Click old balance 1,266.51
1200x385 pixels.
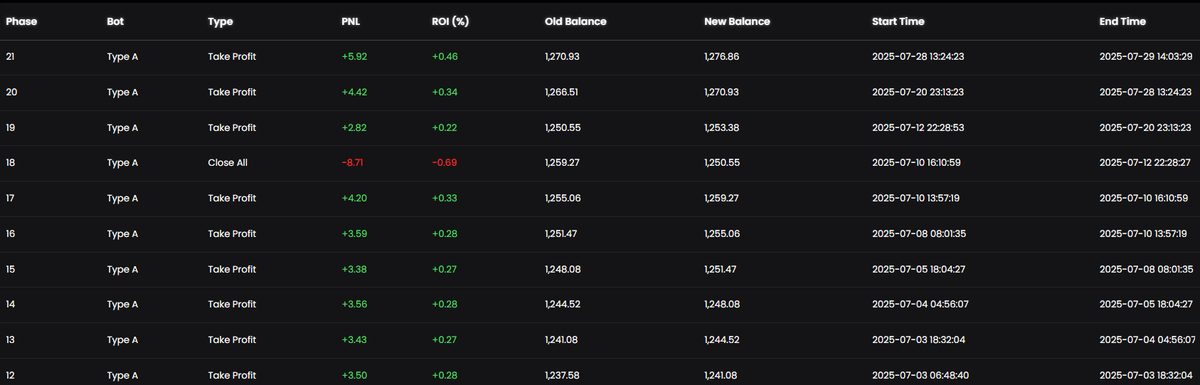click(562, 92)
